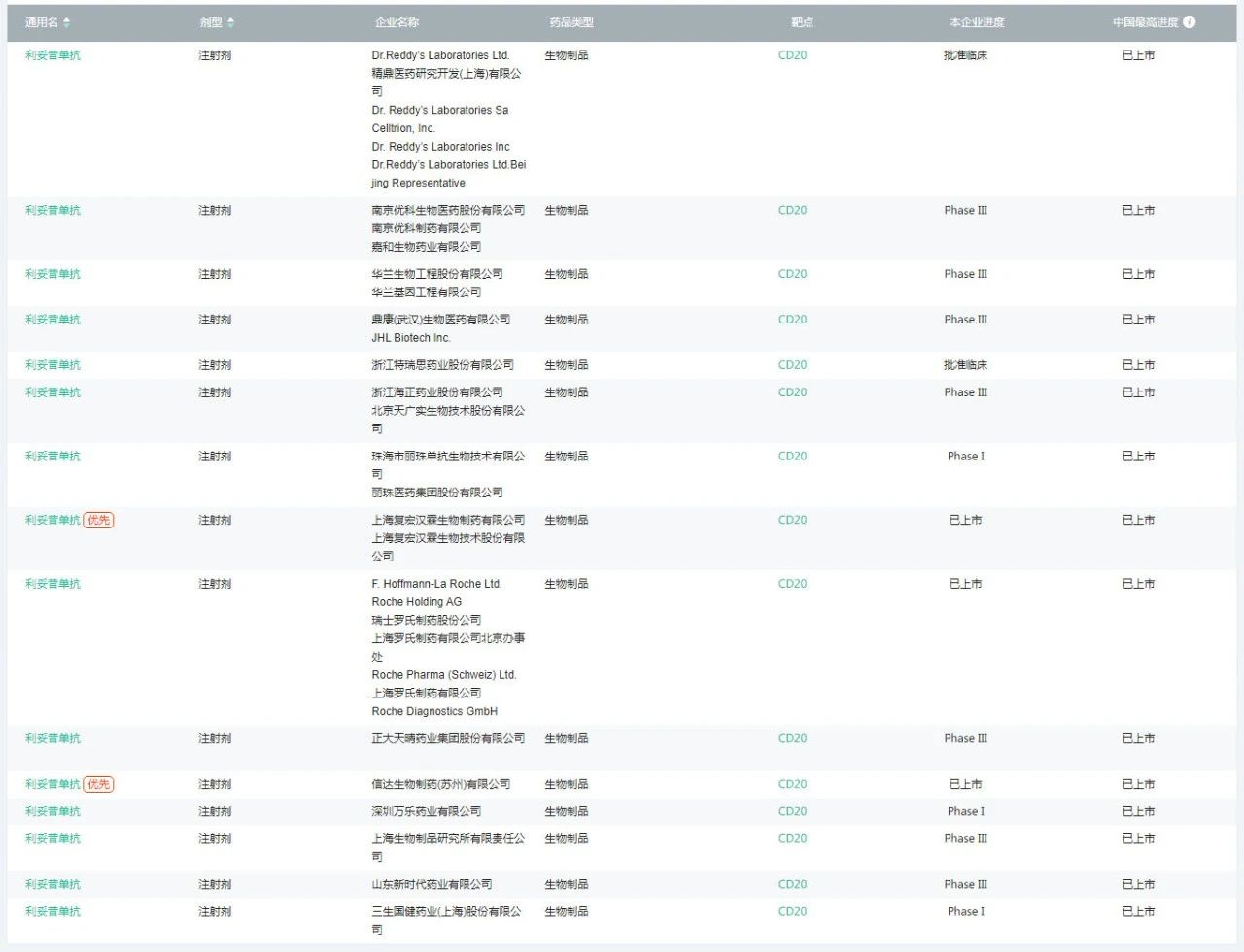Open 利妥昔单抗 link in Dr.Reddy's row
This screenshot has height=952, width=1244.
(x=52, y=55)
